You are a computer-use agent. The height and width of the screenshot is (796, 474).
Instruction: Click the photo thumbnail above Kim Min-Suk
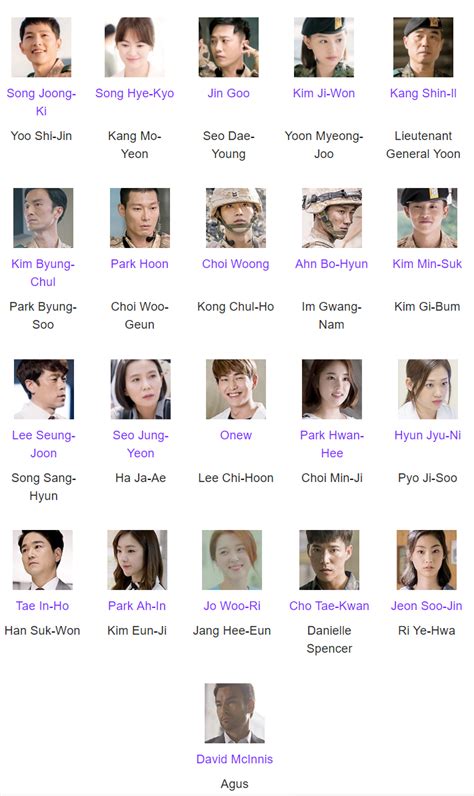click(427, 218)
